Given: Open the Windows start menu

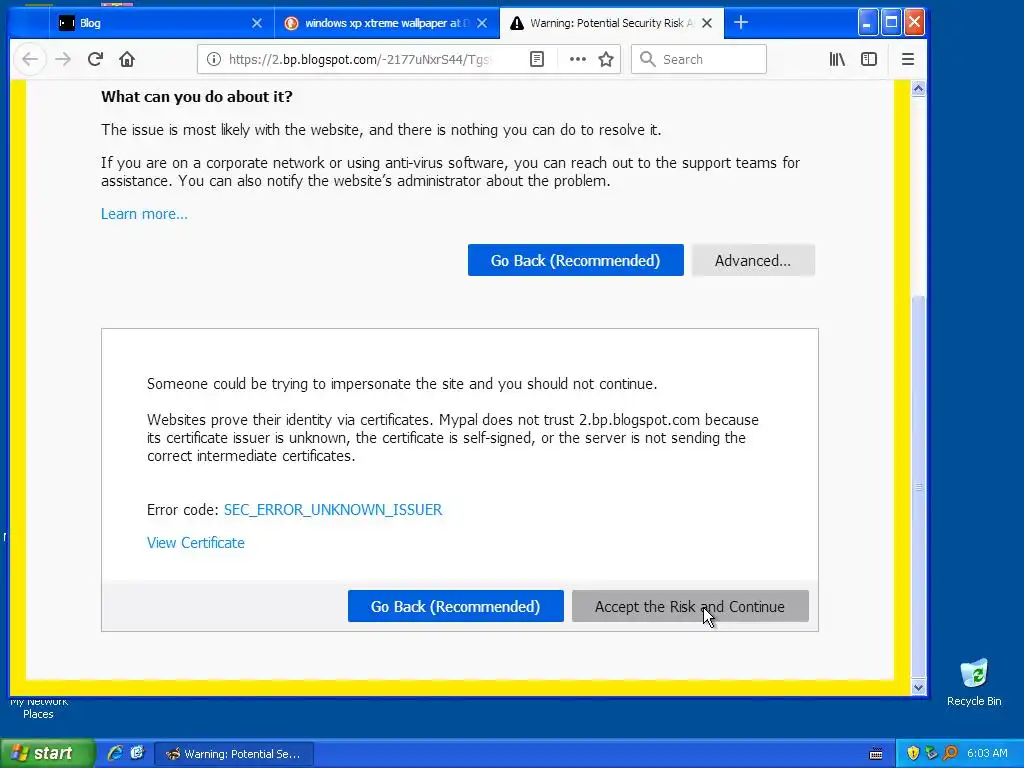Looking at the screenshot, I should click(46, 754).
